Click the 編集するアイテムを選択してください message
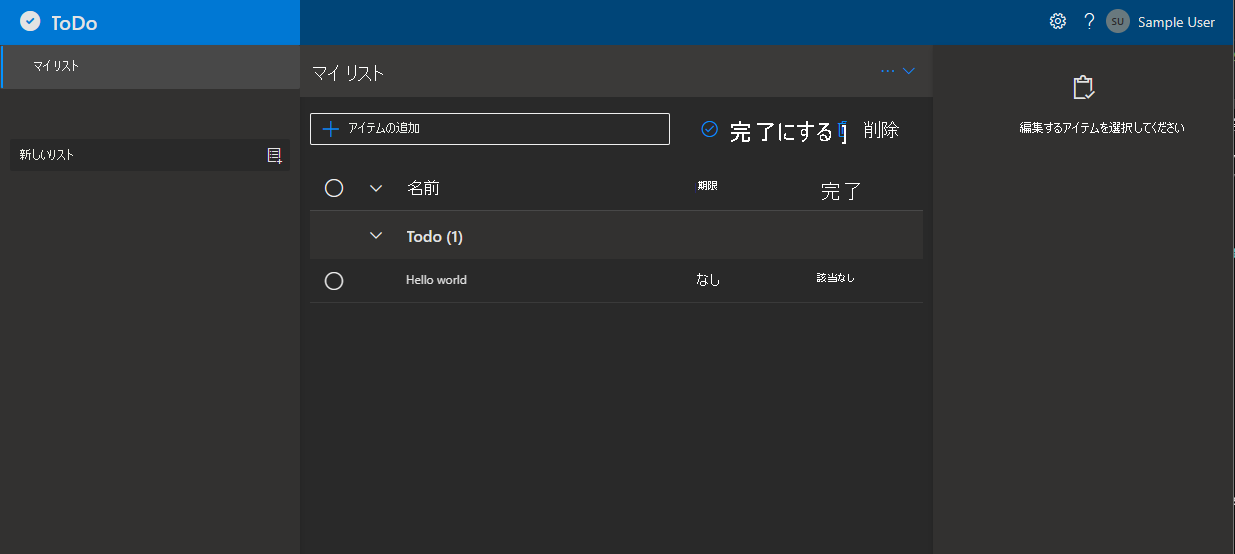Screen dimensions: 1235x554 pos(1102,128)
